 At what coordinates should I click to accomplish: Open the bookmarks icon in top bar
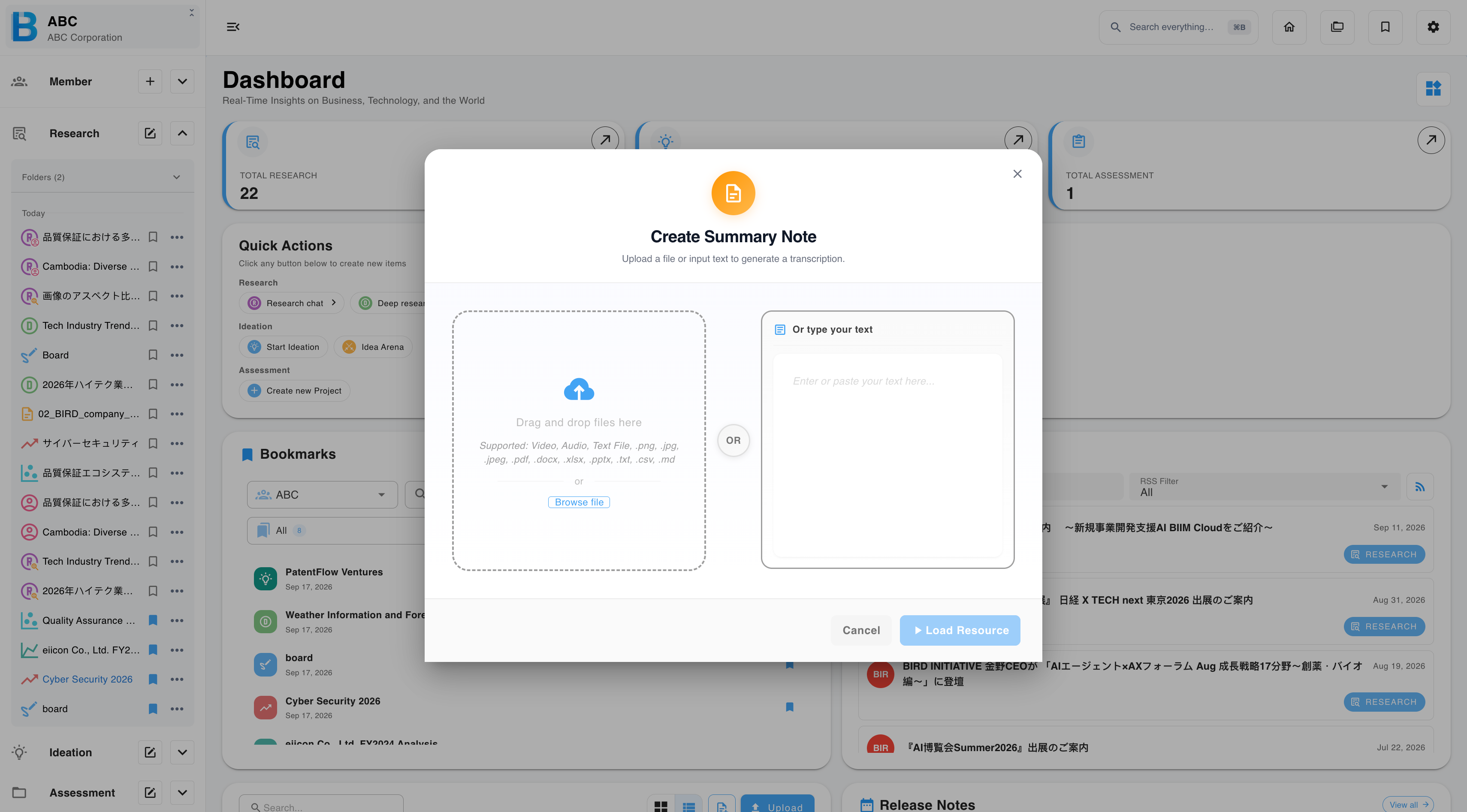tap(1385, 27)
